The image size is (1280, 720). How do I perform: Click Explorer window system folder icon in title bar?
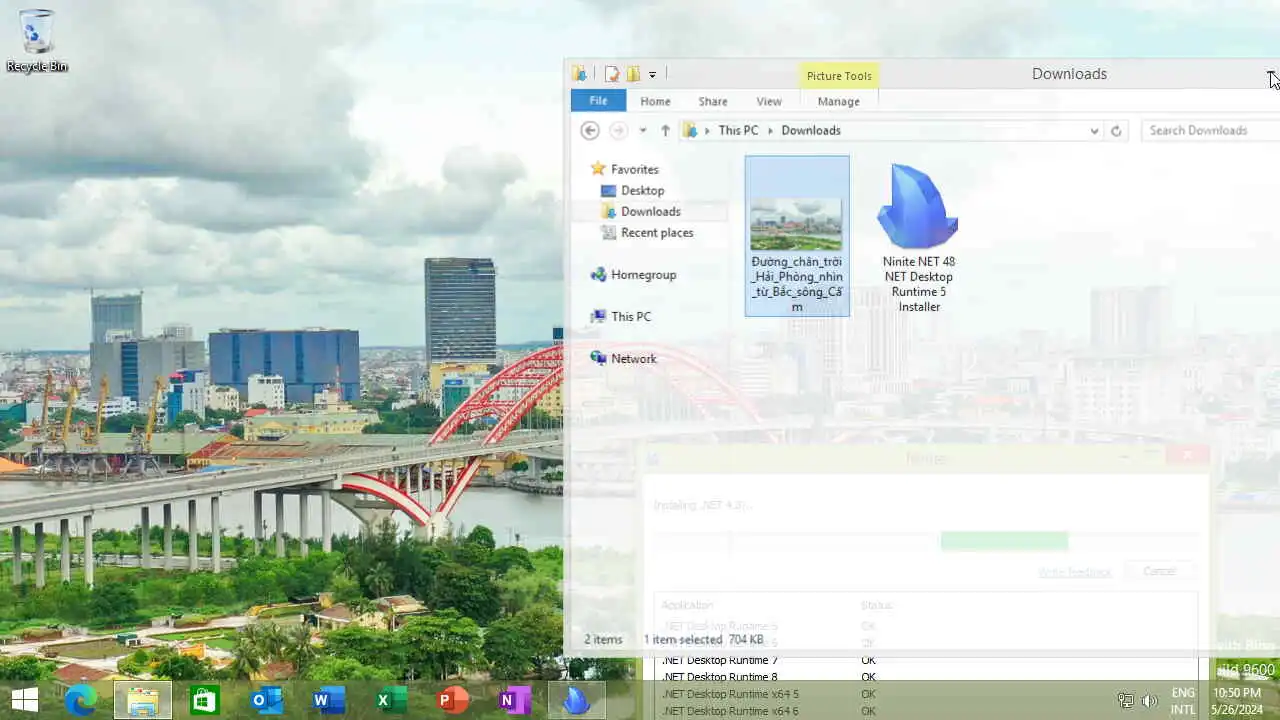point(579,74)
